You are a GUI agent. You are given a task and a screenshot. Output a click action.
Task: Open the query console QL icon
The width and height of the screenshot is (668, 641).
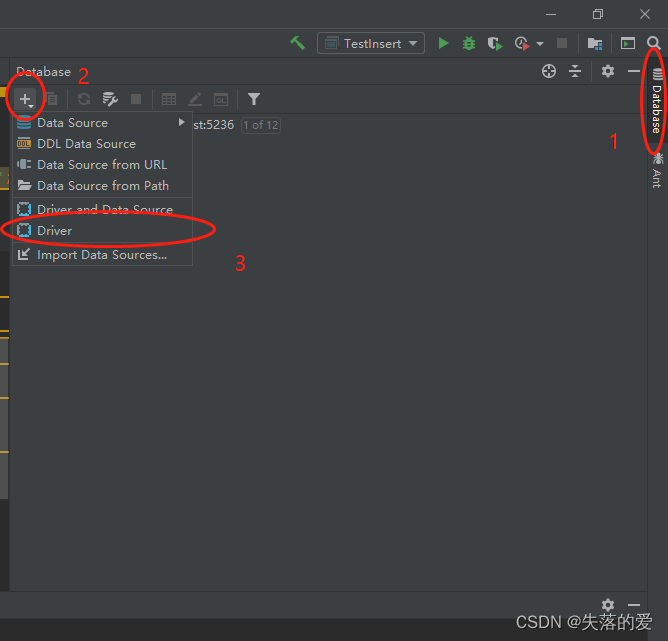(221, 99)
